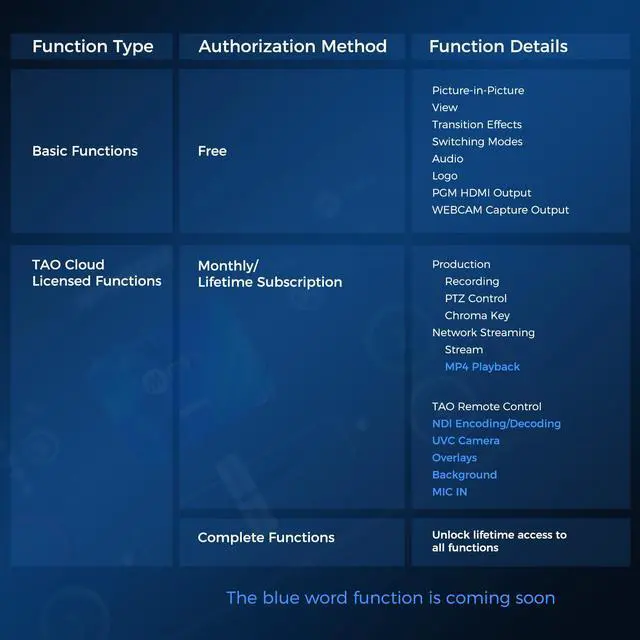Click the PTZ Control item
The height and width of the screenshot is (640, 640).
point(476,299)
